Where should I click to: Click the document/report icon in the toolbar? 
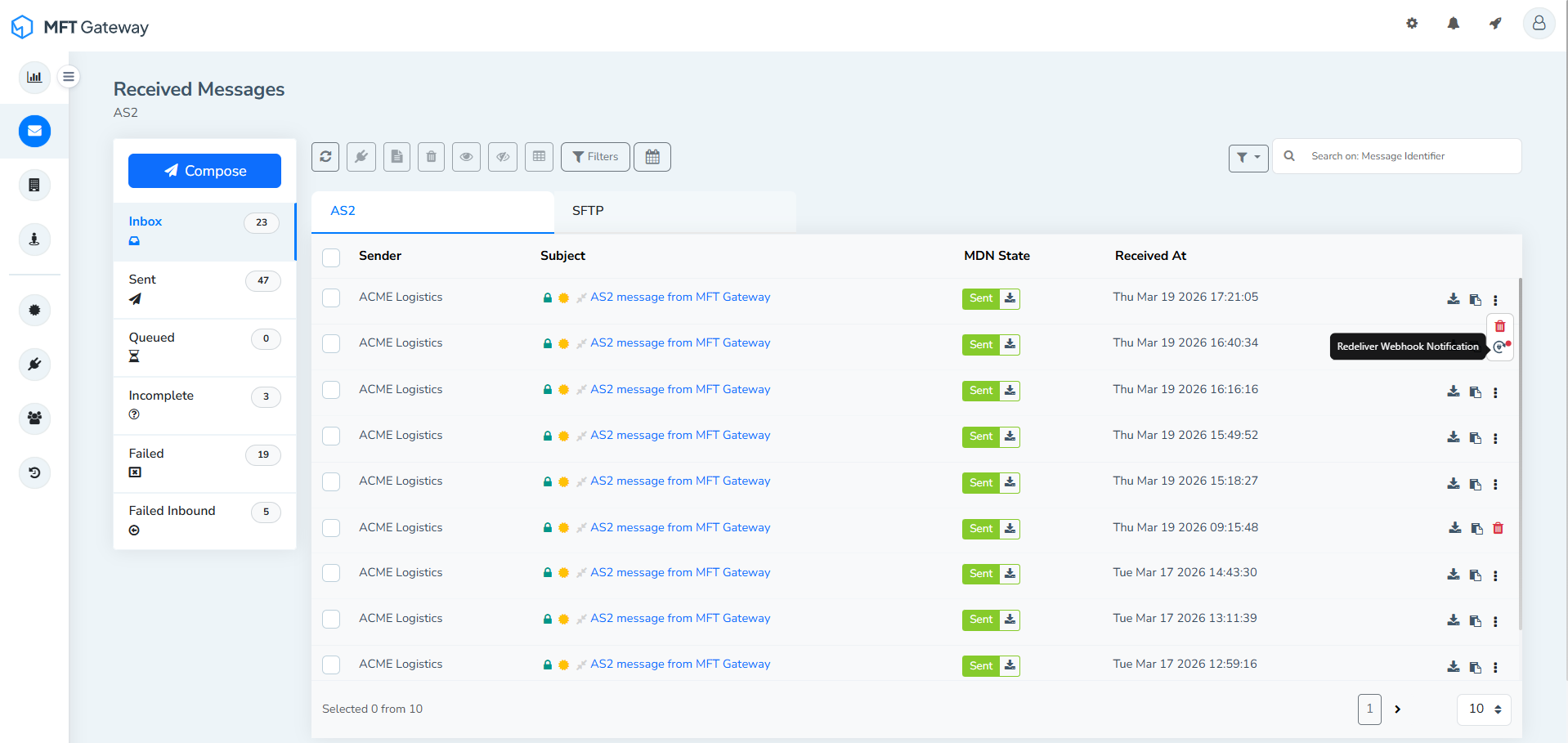pyautogui.click(x=396, y=156)
